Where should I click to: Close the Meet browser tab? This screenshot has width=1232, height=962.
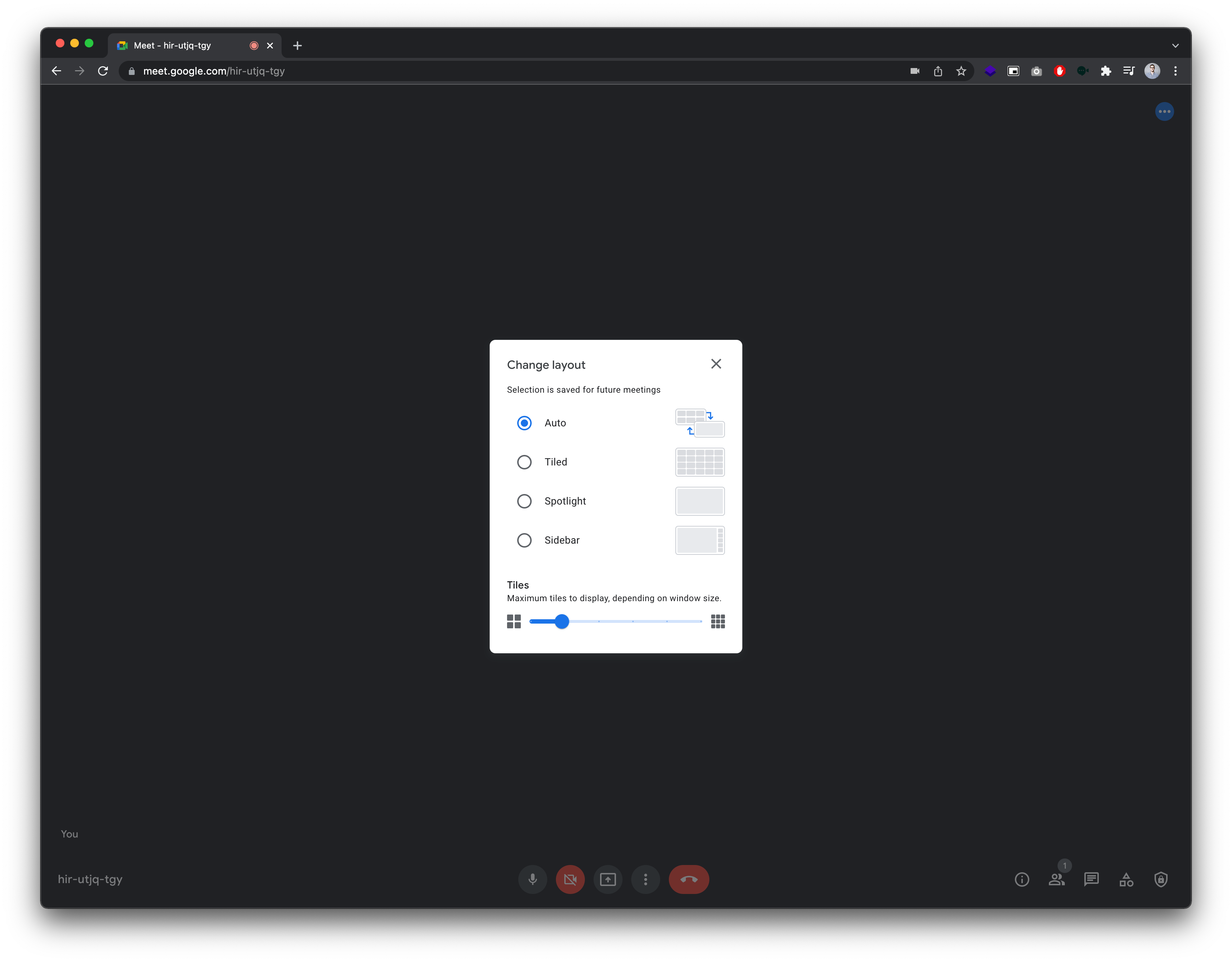coord(270,46)
